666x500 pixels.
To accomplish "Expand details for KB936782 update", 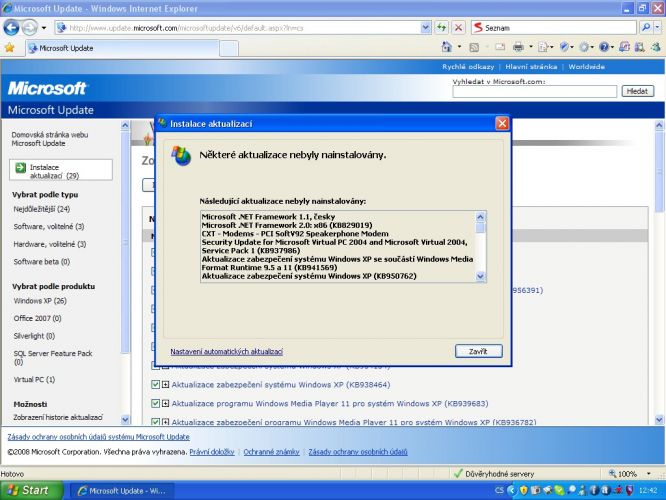I will pos(166,422).
